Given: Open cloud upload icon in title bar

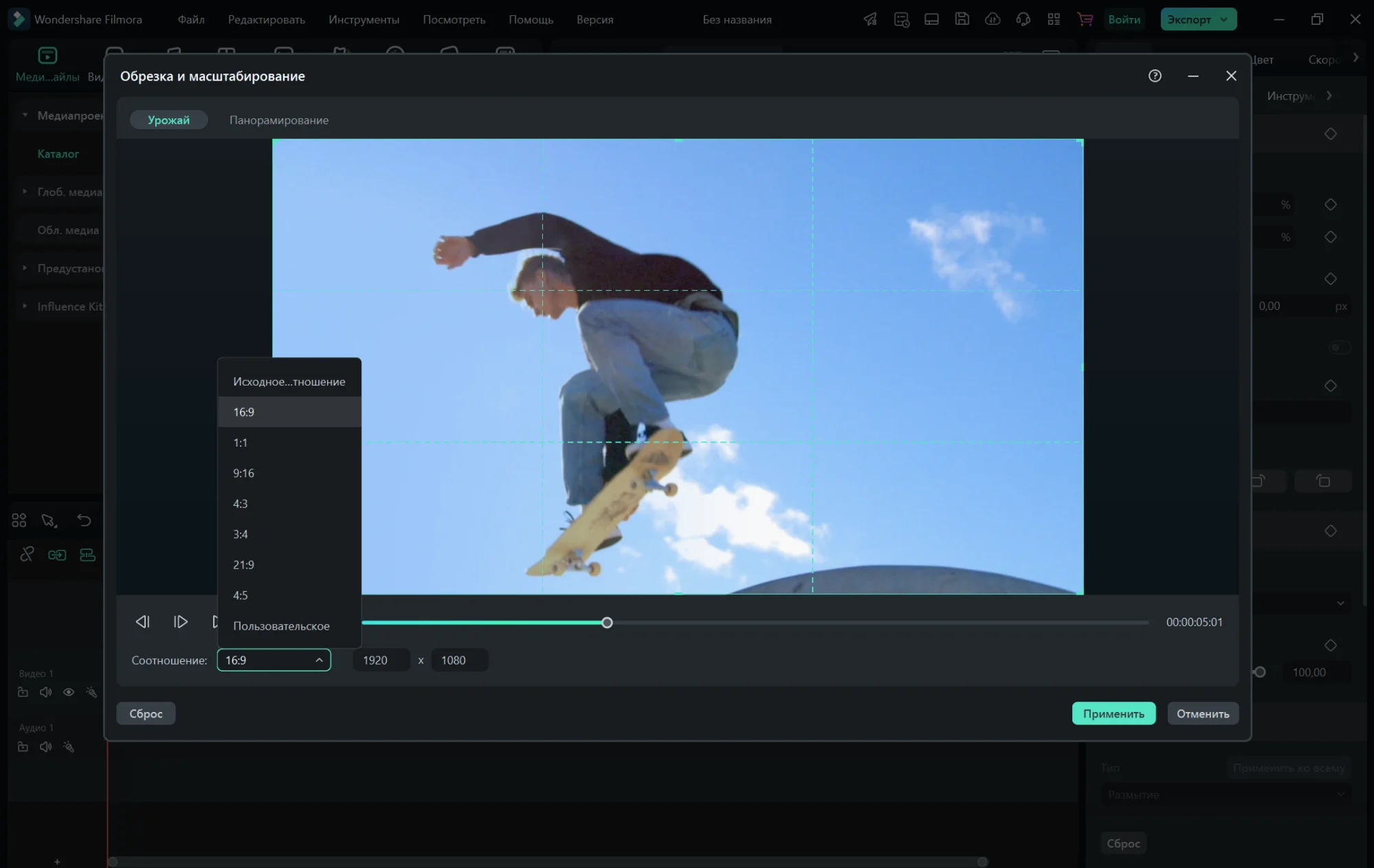Looking at the screenshot, I should point(993,19).
